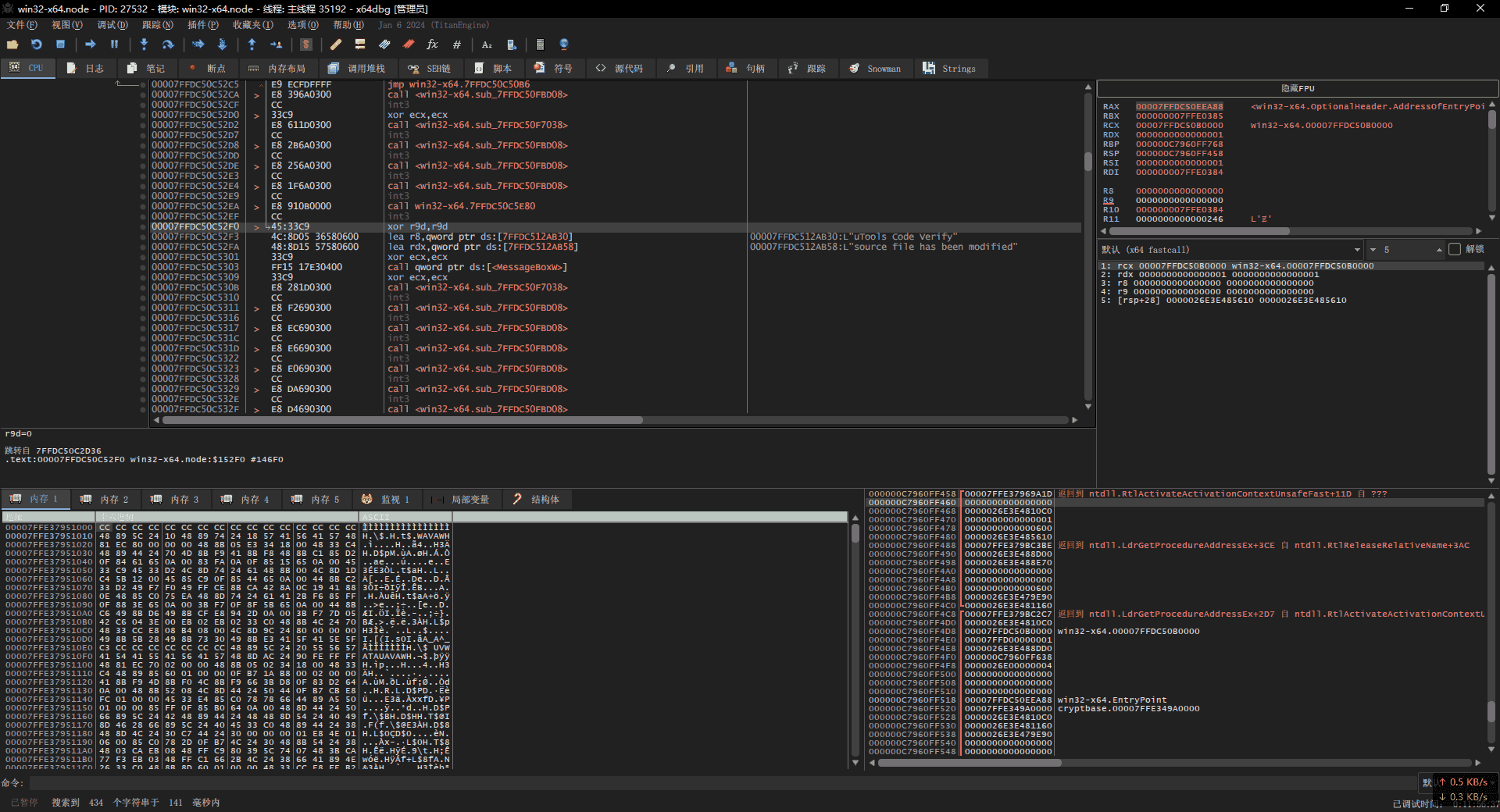
Task: Open the 文件(F) menu
Action: pyautogui.click(x=22, y=25)
